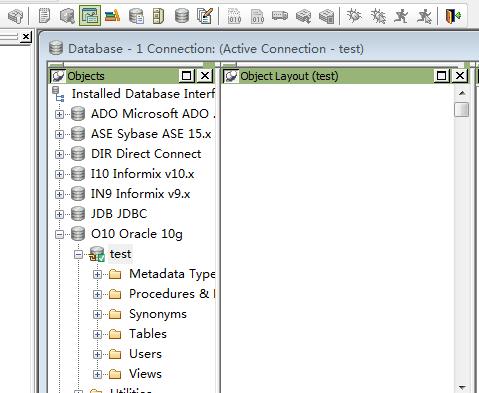Click the To-Do List notepad toolbar icon
The image size is (479, 393).
[x=44, y=16]
